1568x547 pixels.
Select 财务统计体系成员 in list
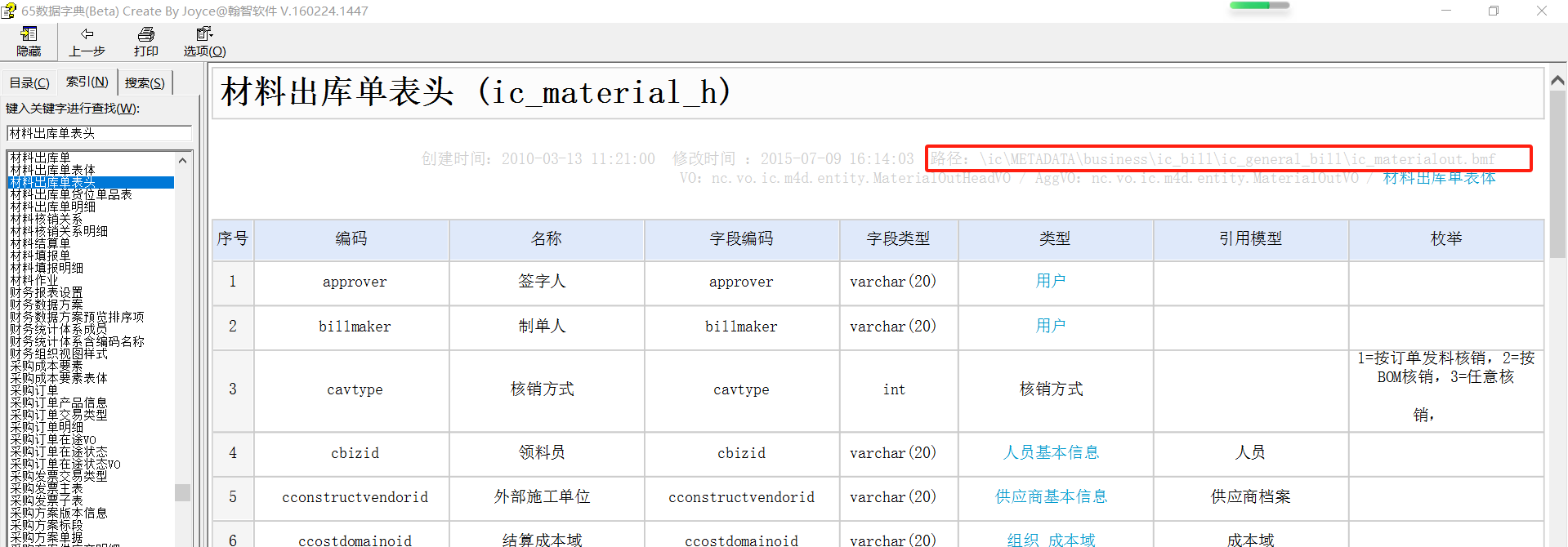click(x=58, y=329)
